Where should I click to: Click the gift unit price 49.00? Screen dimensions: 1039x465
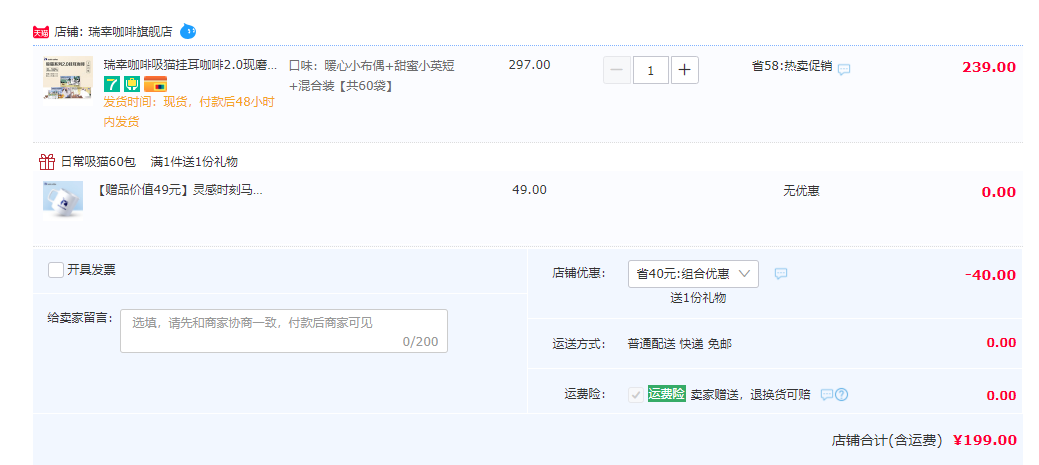point(529,190)
